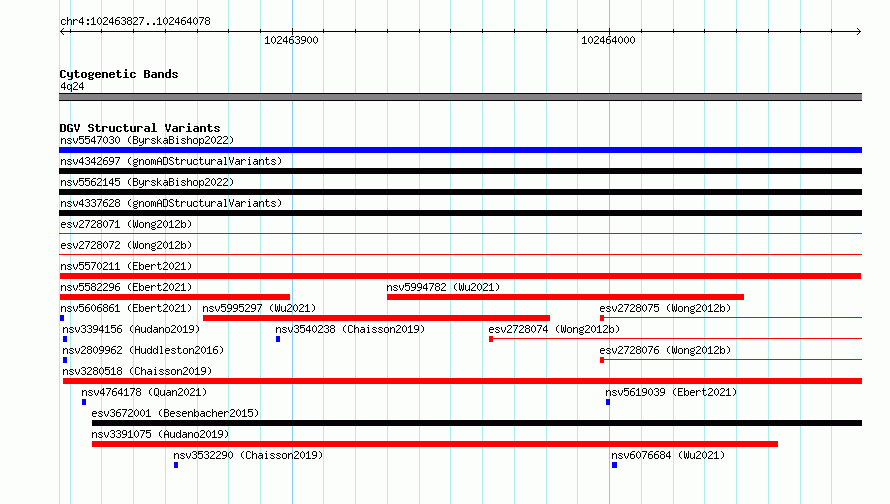The height and width of the screenshot is (504, 890).
Task: Click the red marker under esv2728074
Action: coord(491,339)
